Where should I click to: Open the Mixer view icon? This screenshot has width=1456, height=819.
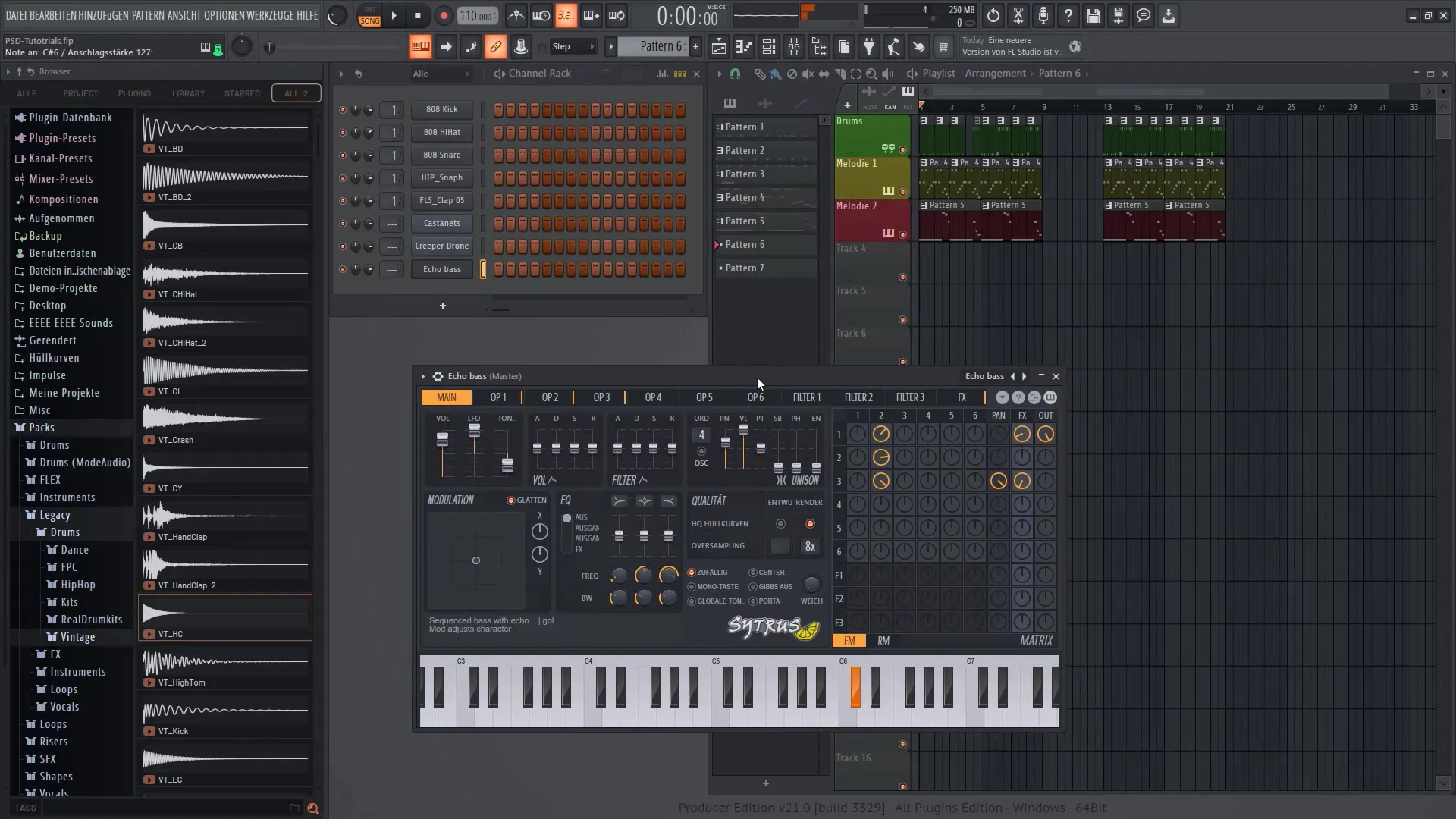tap(794, 47)
